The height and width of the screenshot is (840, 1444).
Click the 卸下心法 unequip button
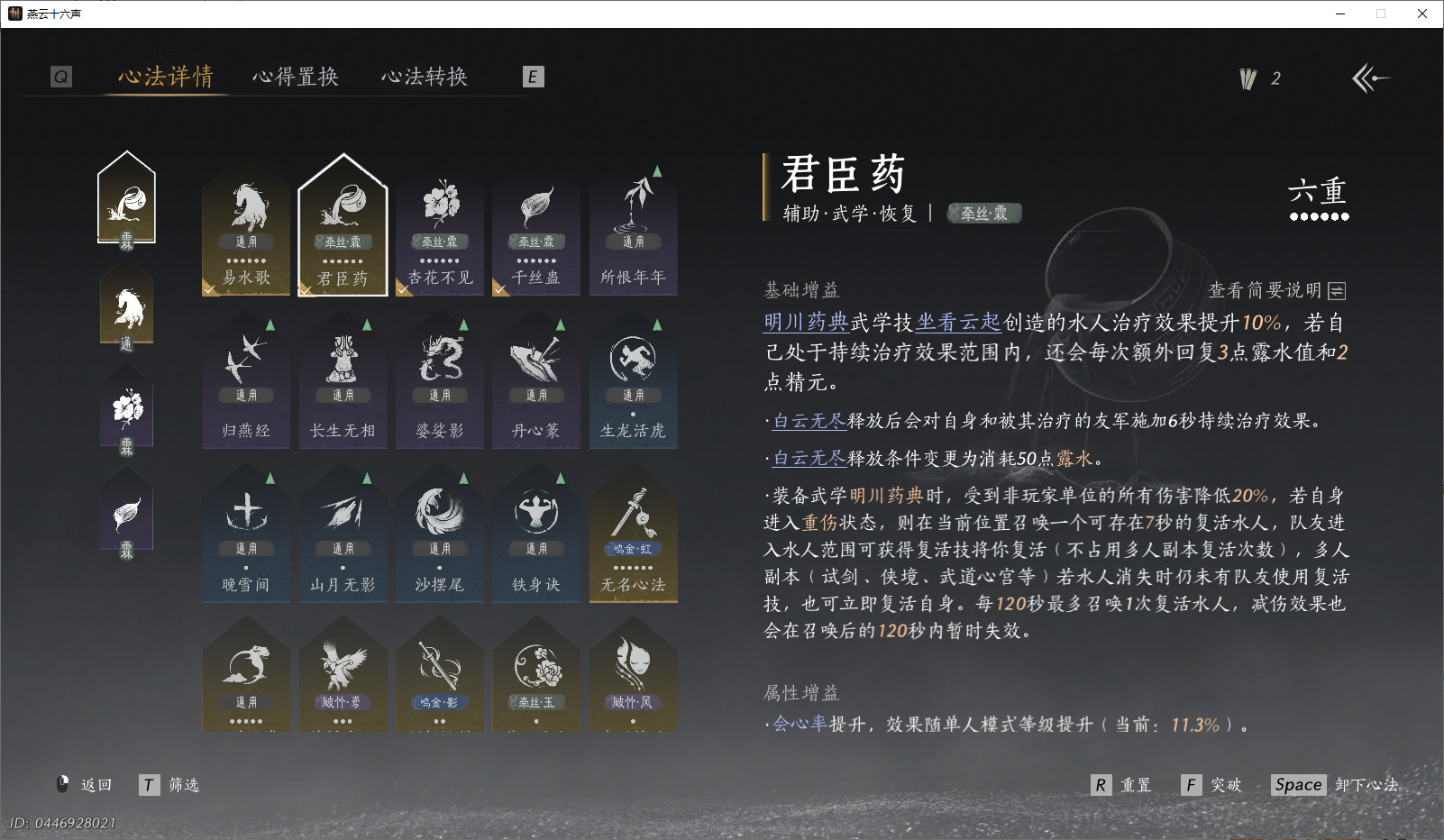tap(1335, 785)
